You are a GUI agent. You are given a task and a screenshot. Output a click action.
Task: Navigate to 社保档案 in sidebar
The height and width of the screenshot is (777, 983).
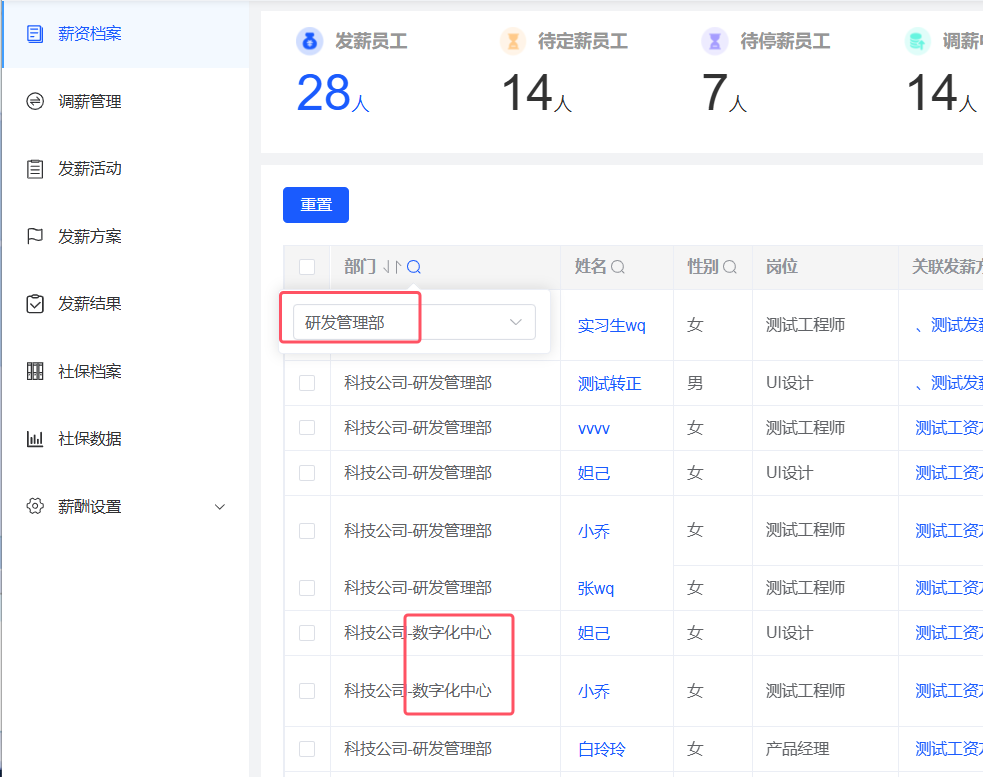coord(90,372)
